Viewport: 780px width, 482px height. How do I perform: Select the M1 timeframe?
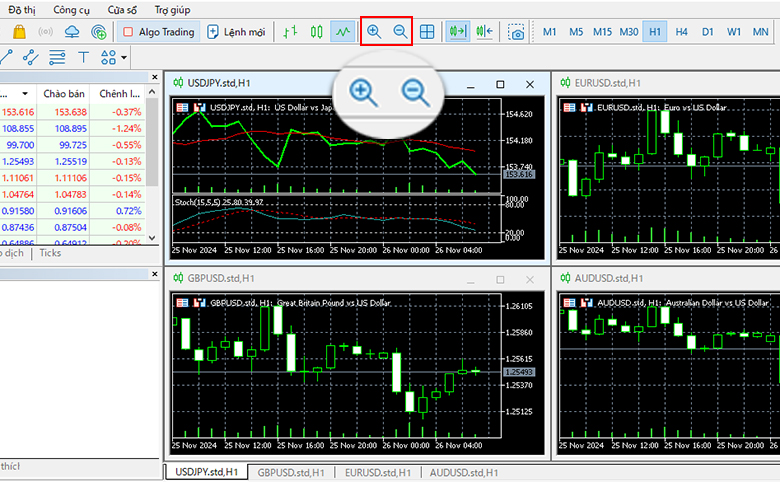549,32
